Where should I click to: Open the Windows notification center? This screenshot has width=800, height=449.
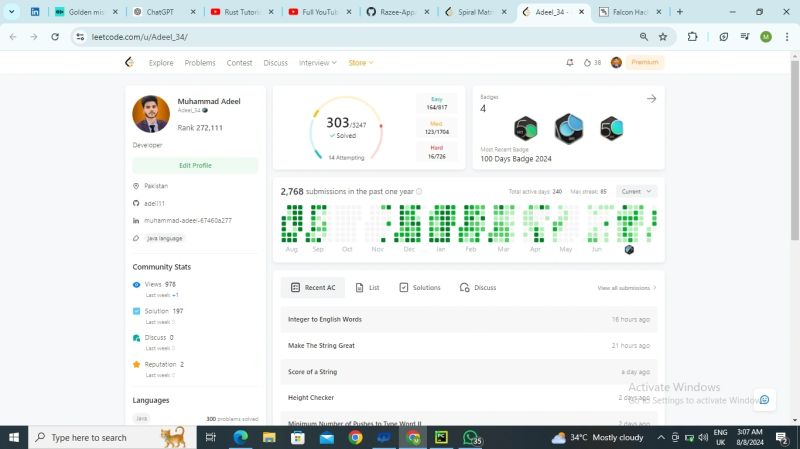coord(782,437)
